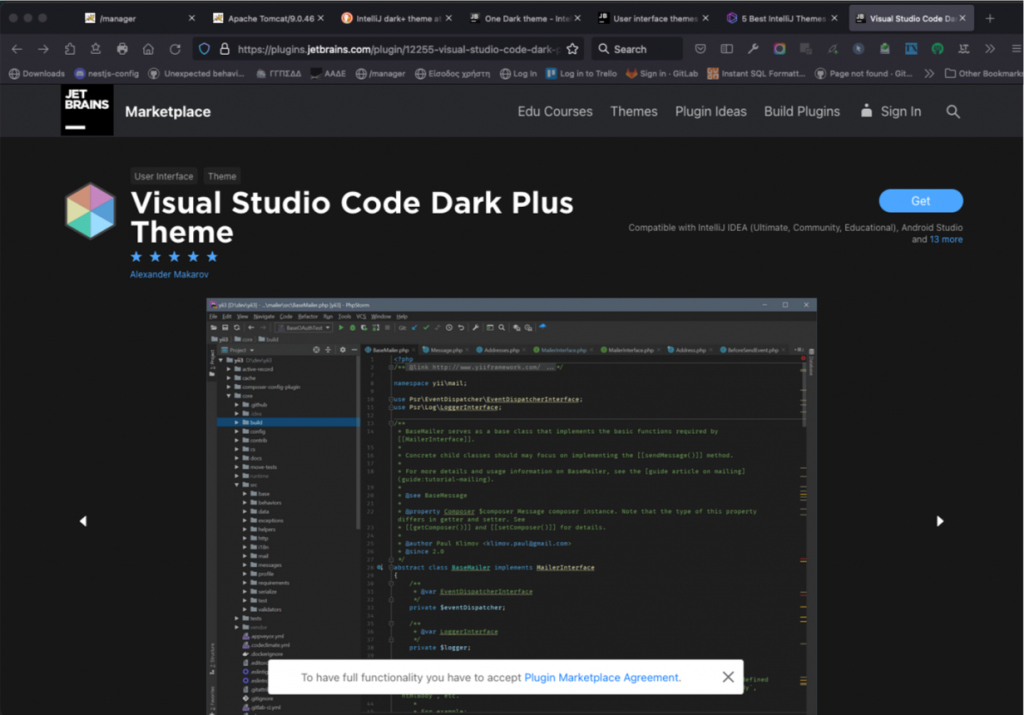The width and height of the screenshot is (1024, 715).
Task: Switch to One Dark theme tab
Action: coord(526,18)
